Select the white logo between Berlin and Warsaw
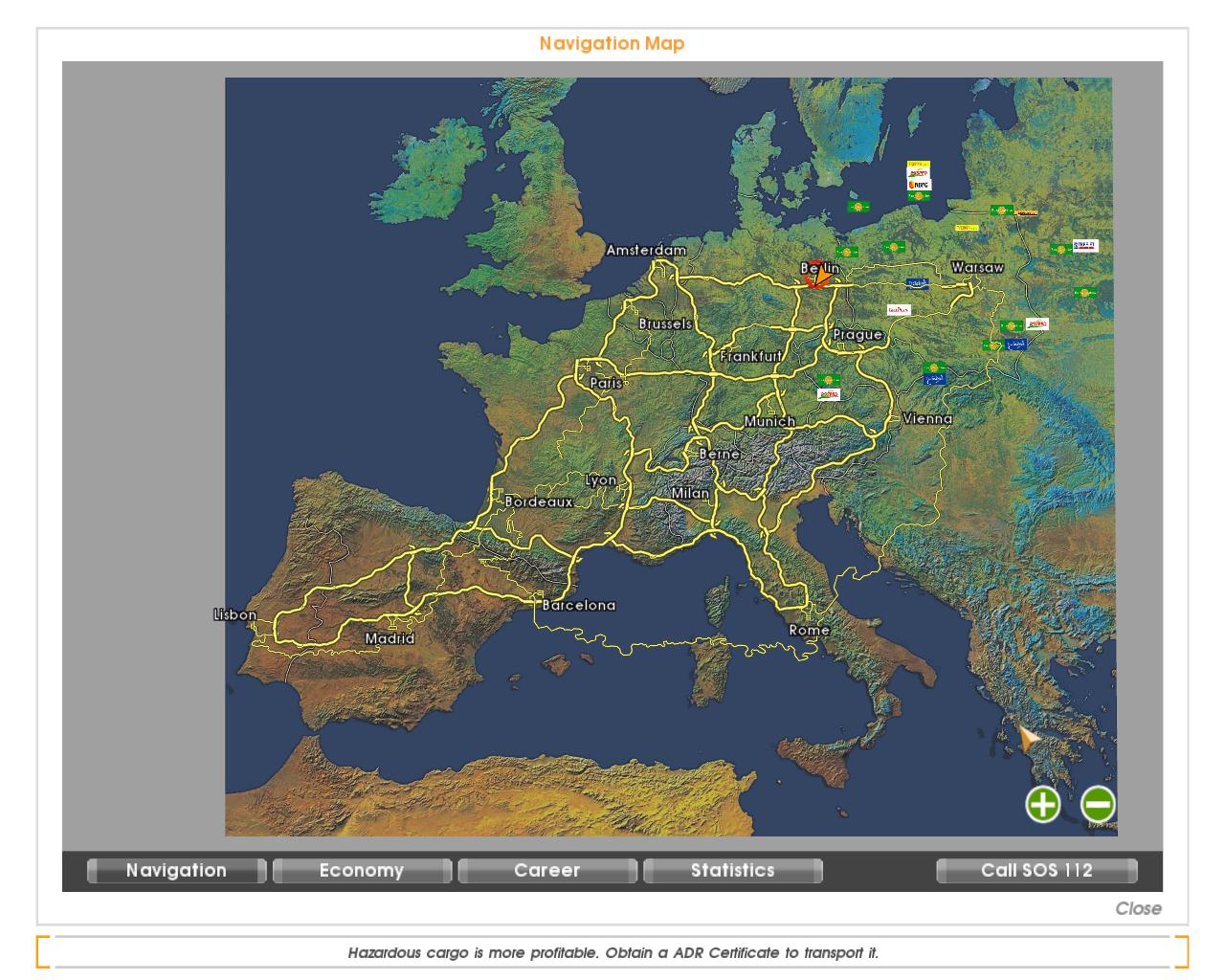The width and height of the screenshot is (1225, 980). coord(898,310)
